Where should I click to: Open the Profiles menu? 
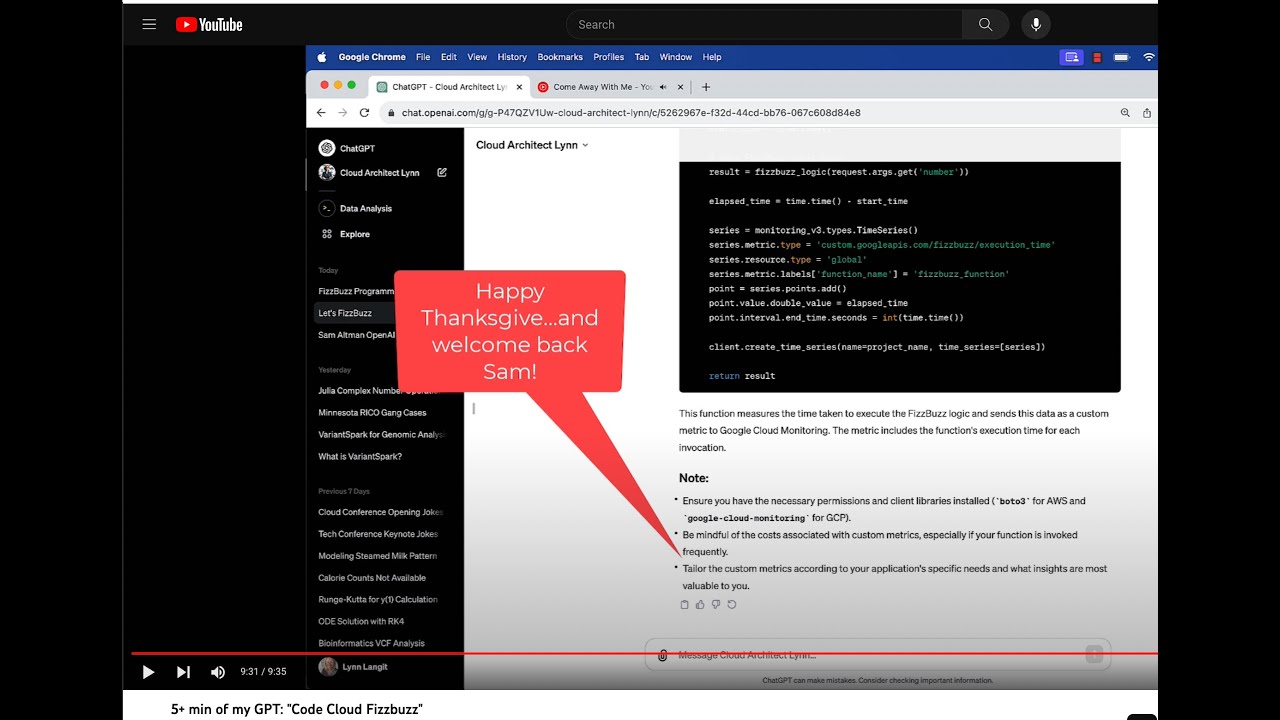point(608,57)
